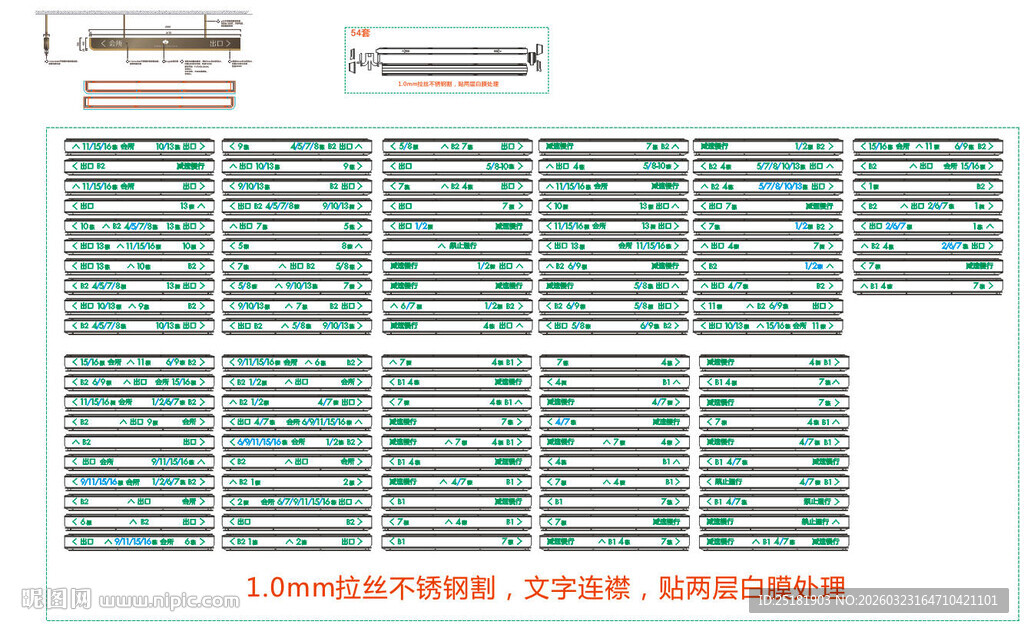Select the brown hanging sign mockup with 会所 and 出口
The image size is (1024, 628).
(165, 43)
